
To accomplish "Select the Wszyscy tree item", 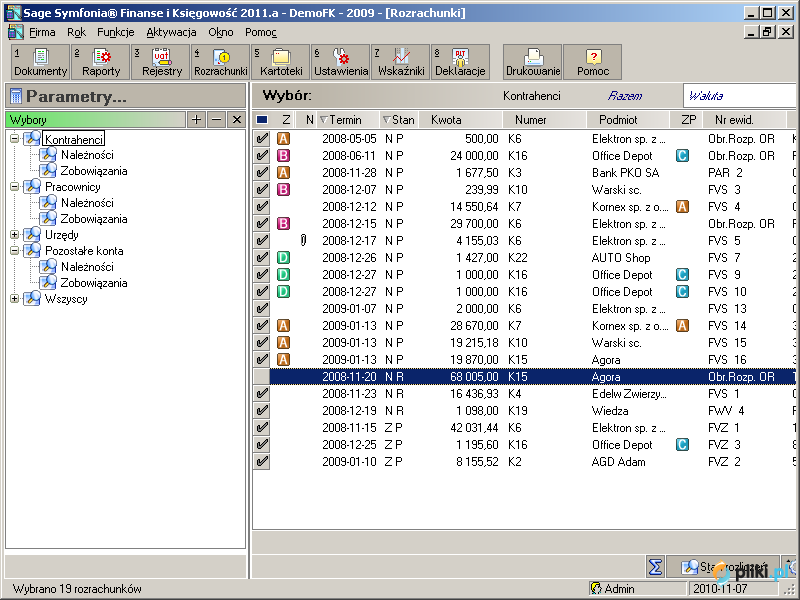I will coord(66,299).
